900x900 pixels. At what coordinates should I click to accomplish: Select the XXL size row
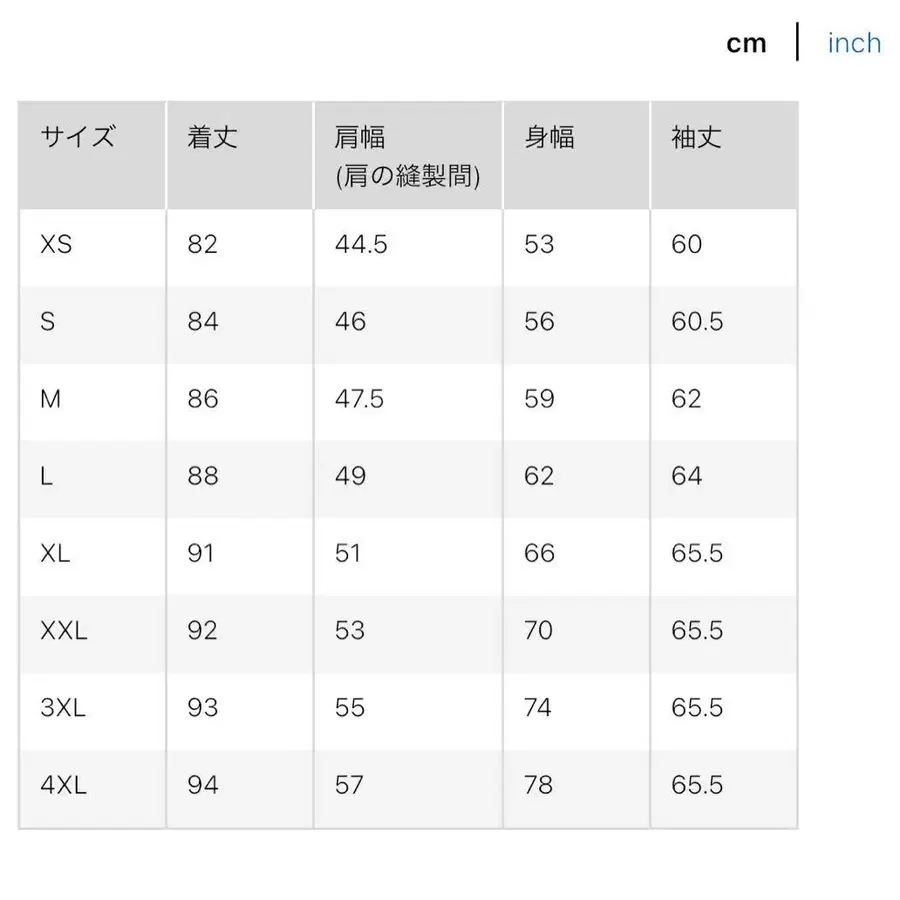[62, 631]
